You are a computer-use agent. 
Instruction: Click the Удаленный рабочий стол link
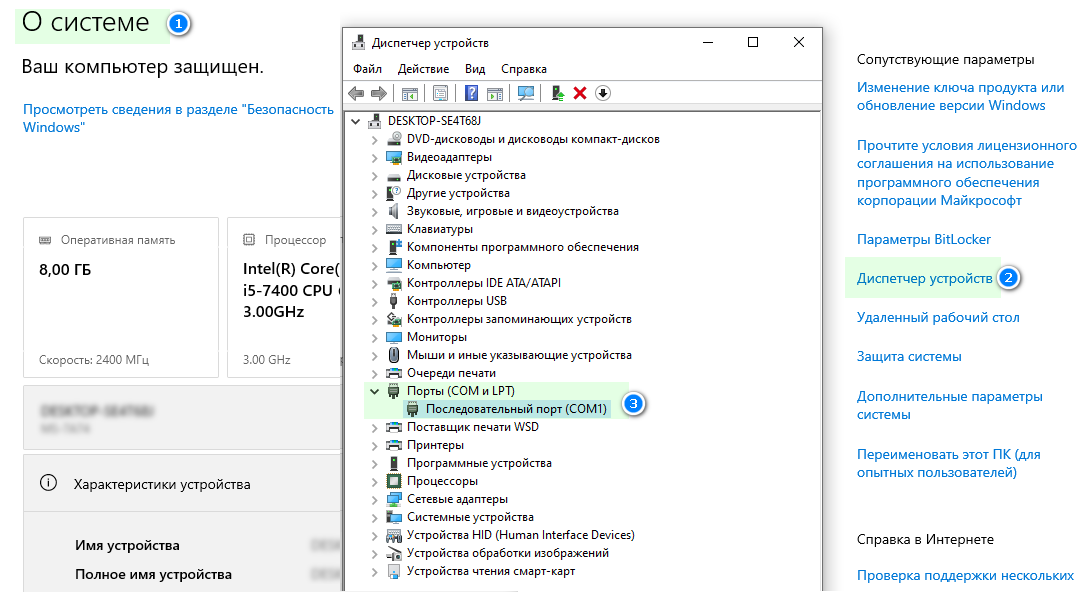tap(938, 317)
